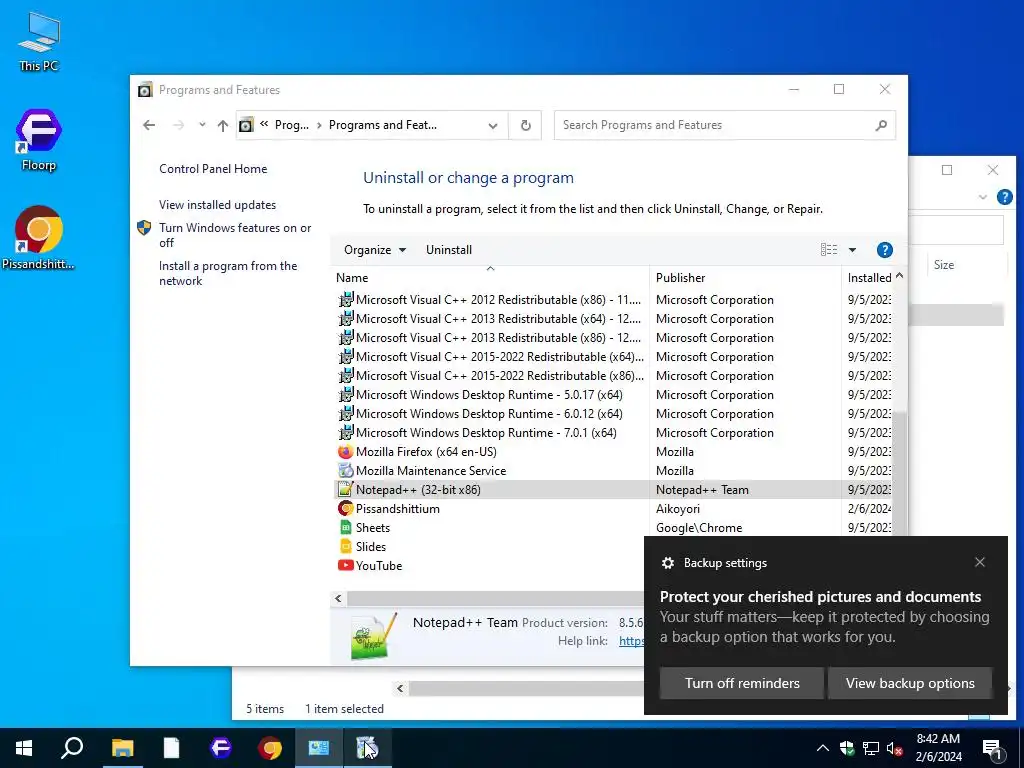This screenshot has height=768, width=1024.
Task: Open Pissandshittium browser from the taskbar
Action: click(270, 748)
